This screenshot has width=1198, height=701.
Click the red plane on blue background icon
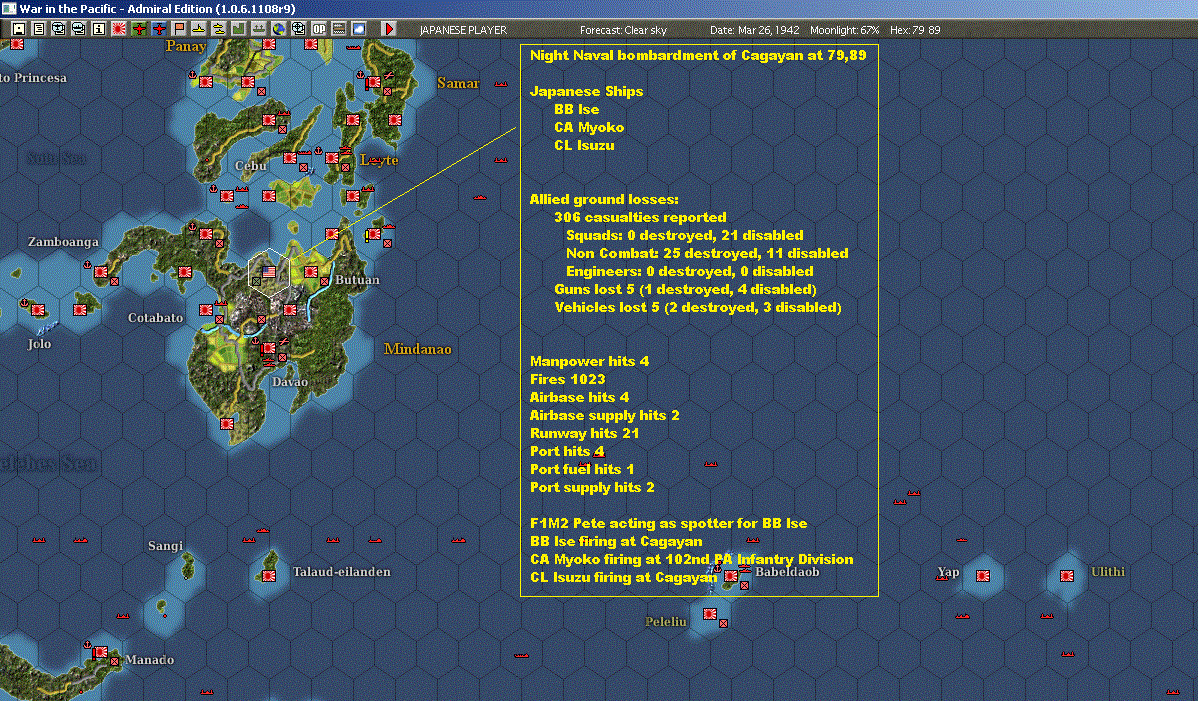[158, 29]
